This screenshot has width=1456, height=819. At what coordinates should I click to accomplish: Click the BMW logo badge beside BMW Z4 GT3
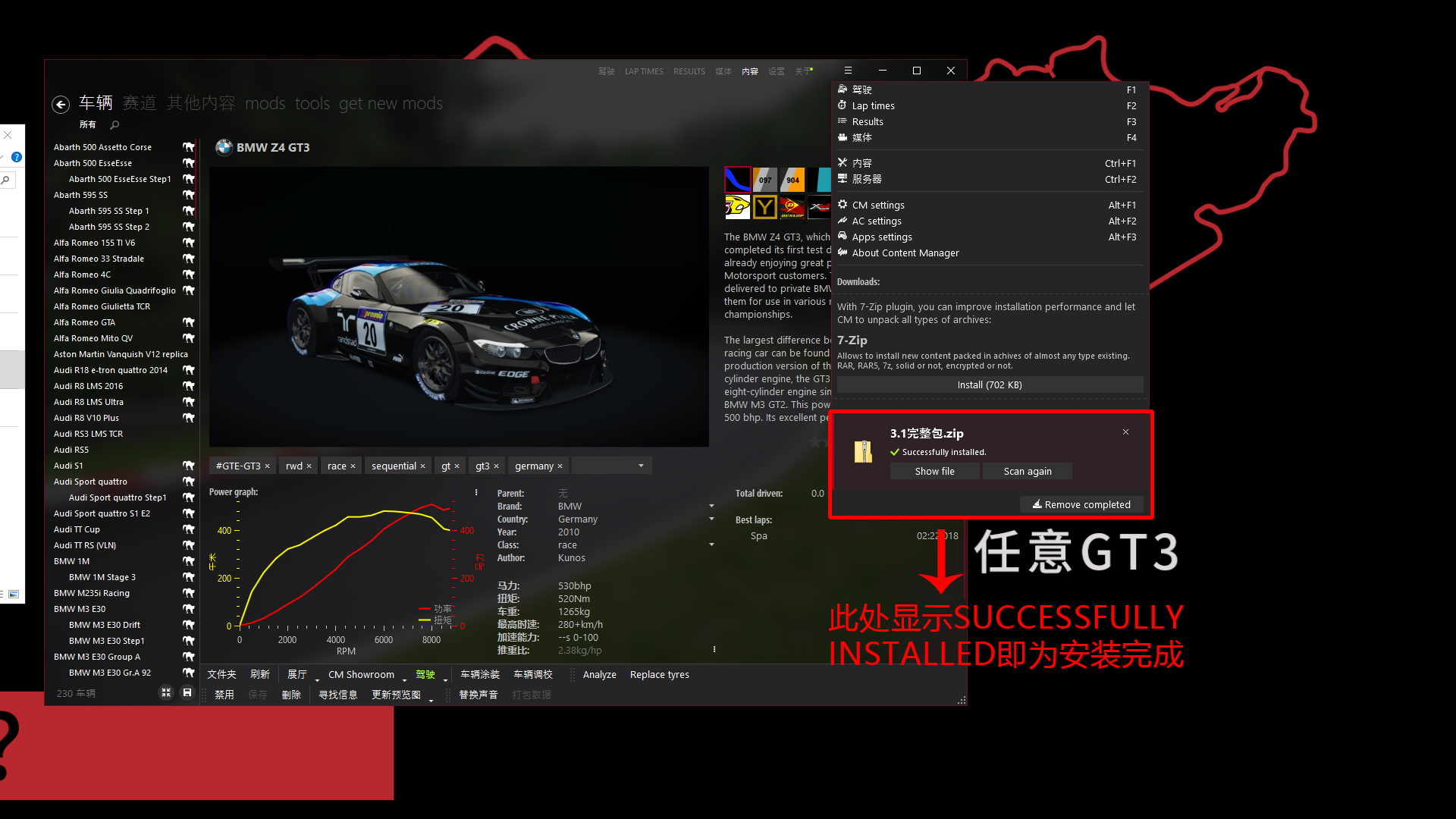pyautogui.click(x=224, y=147)
